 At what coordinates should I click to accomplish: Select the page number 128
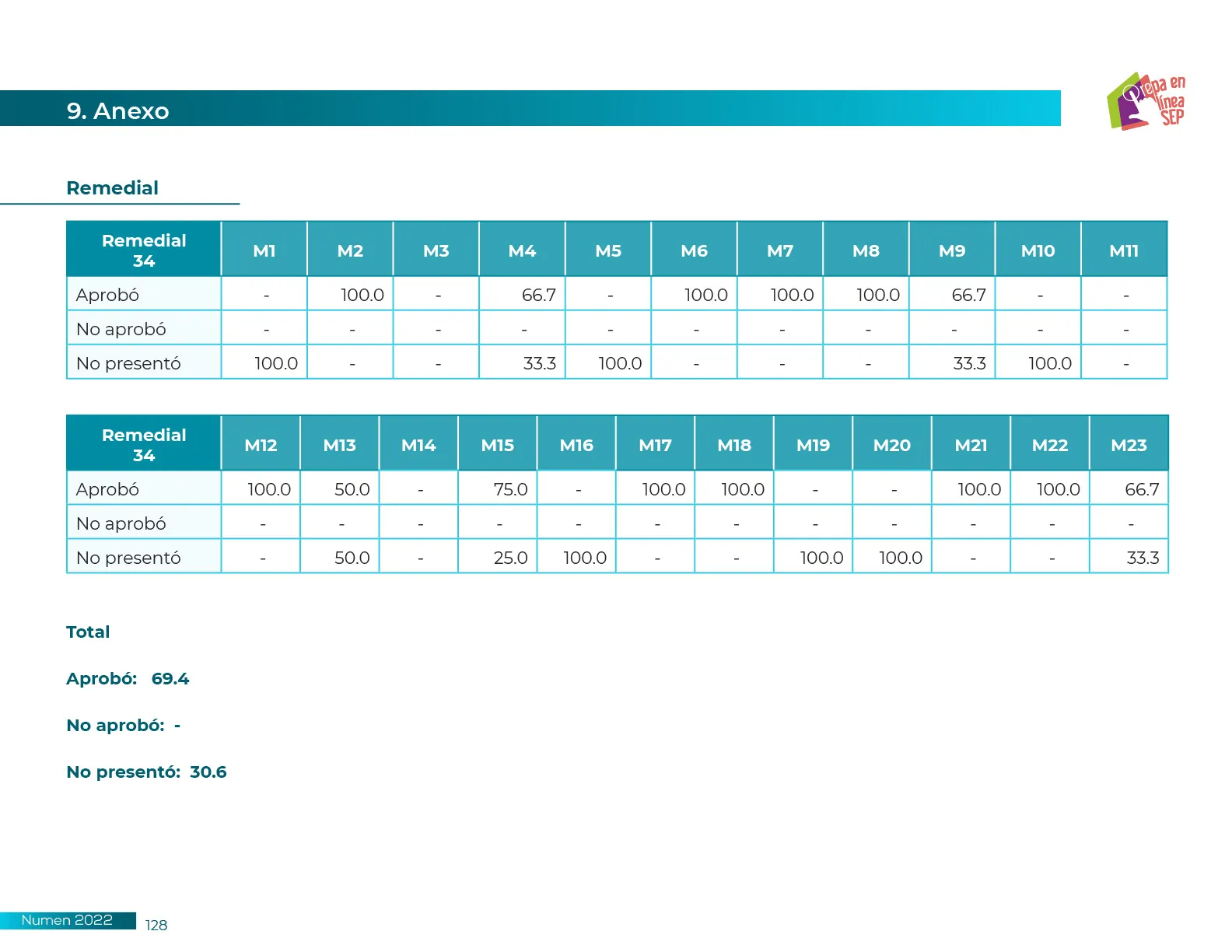[156, 925]
